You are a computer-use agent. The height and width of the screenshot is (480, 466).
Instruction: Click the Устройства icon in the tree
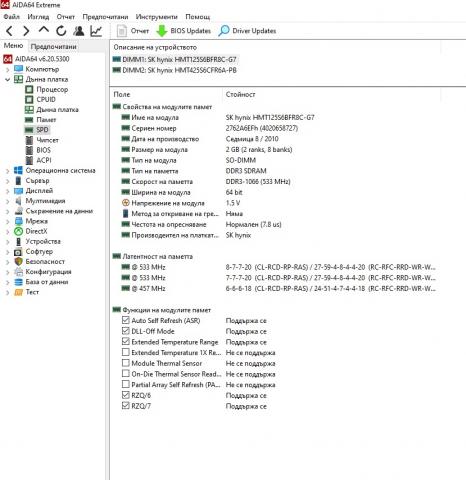click(x=19, y=241)
